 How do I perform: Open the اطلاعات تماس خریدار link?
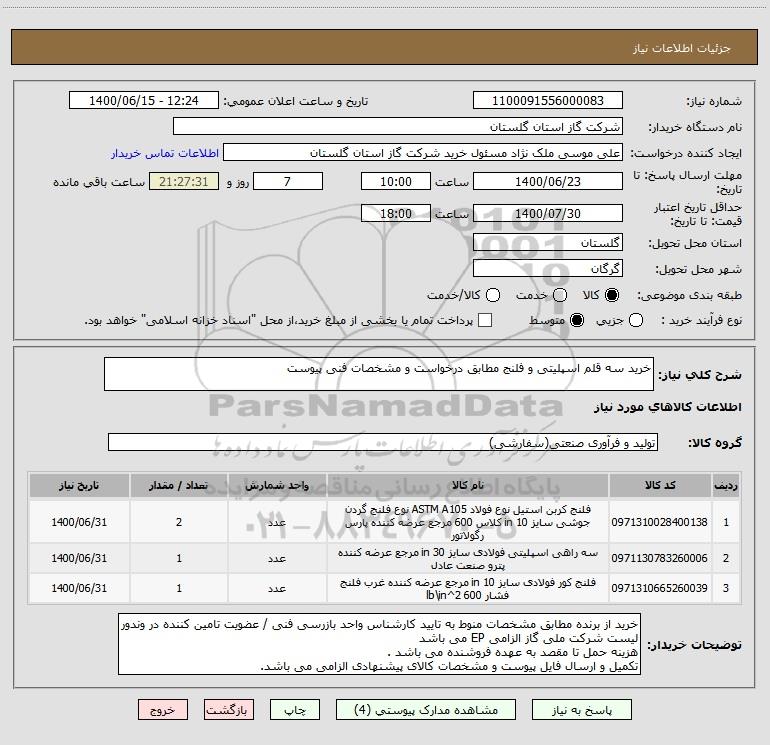(165, 153)
